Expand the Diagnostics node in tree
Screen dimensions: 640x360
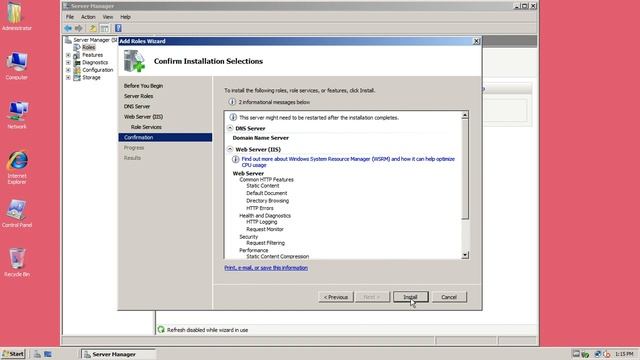pyautogui.click(x=68, y=62)
